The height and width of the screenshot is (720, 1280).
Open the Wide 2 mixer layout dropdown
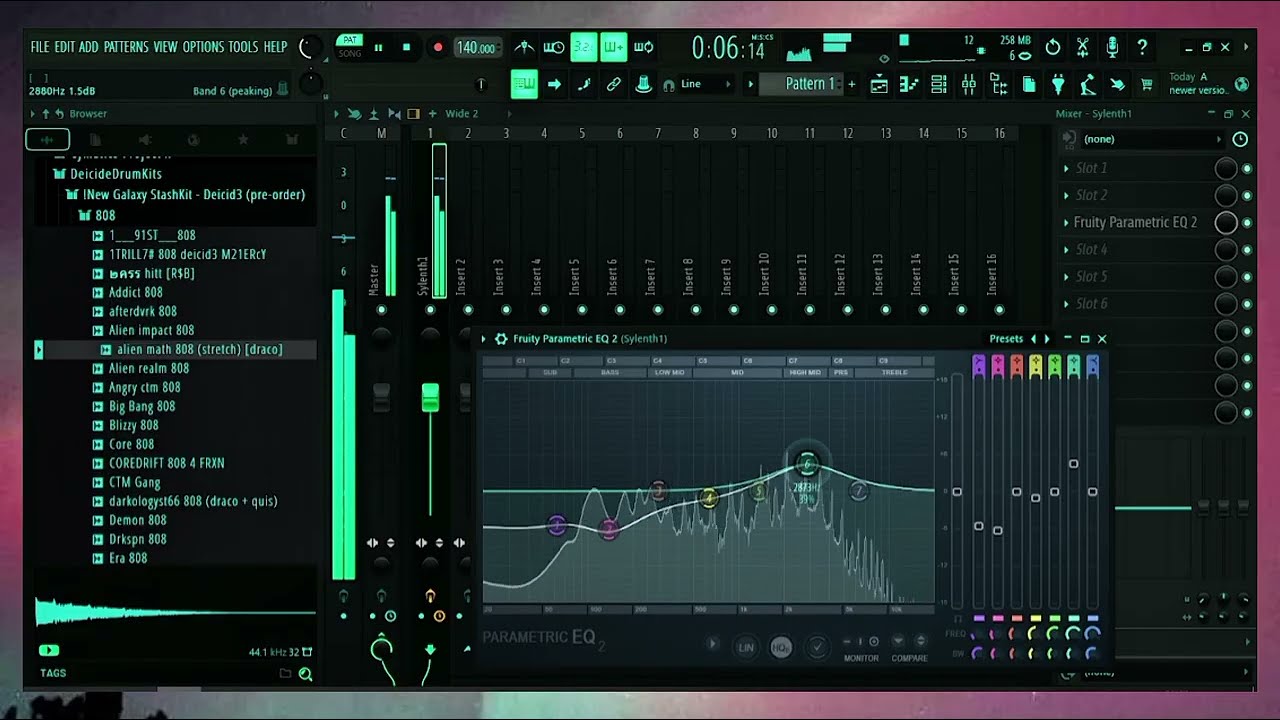(x=462, y=114)
